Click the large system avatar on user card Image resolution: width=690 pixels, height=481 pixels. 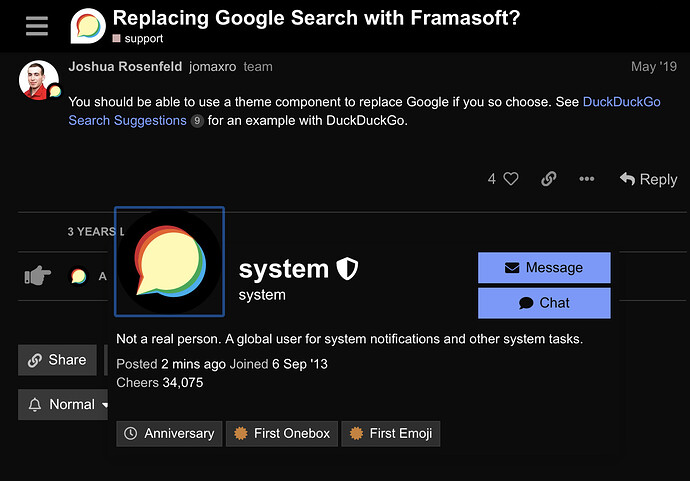169,261
